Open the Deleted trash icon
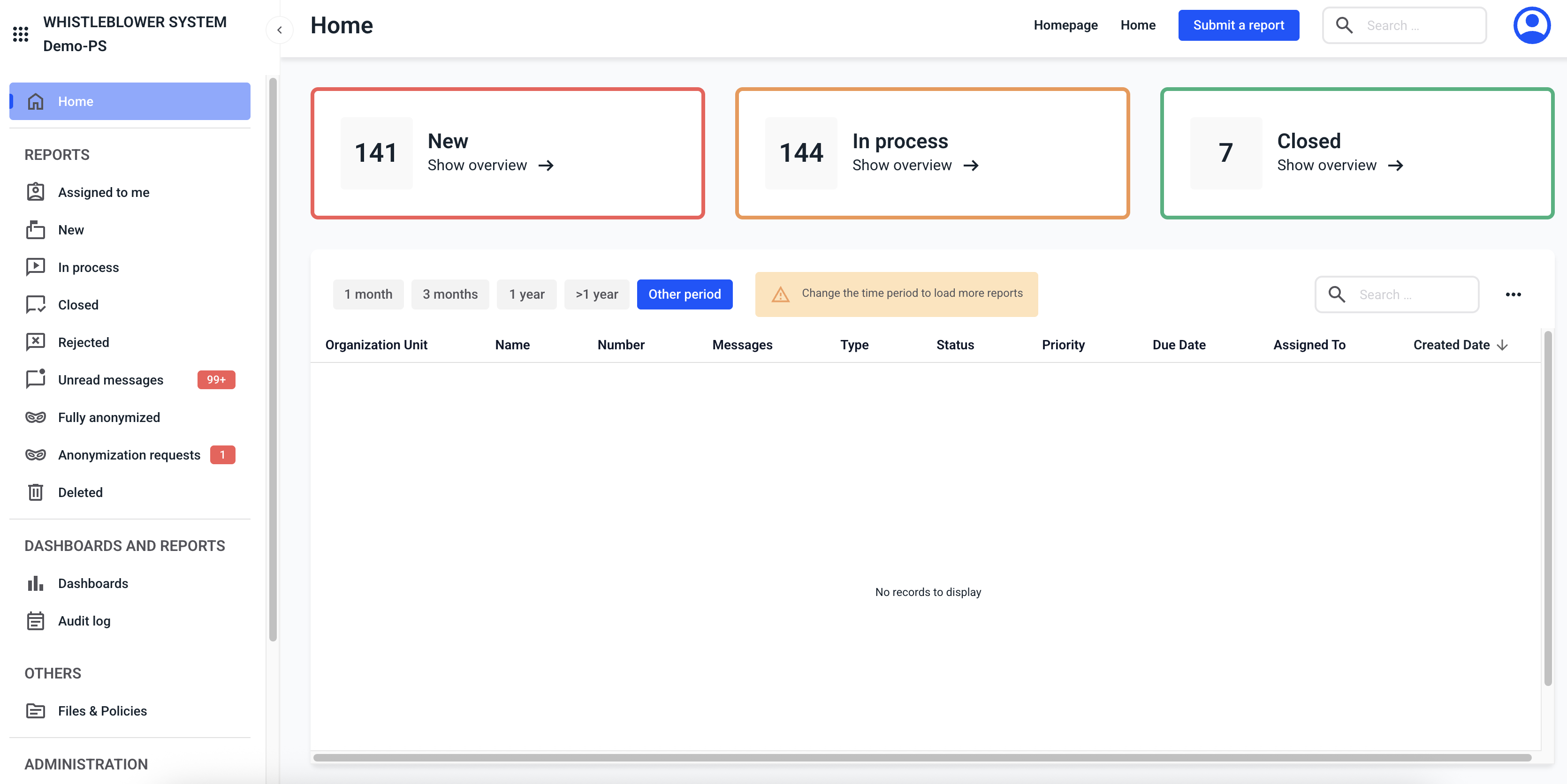 (35, 492)
